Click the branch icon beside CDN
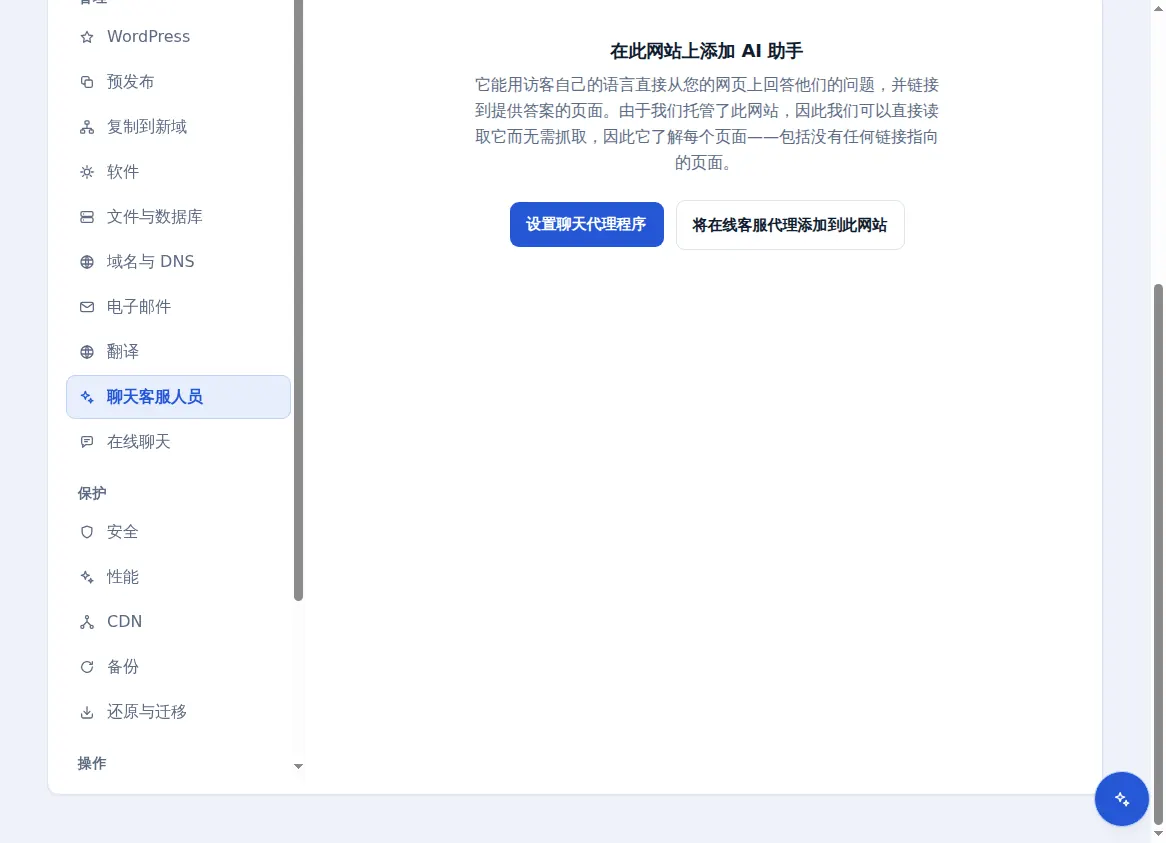This screenshot has width=1166, height=843. pyautogui.click(x=87, y=622)
